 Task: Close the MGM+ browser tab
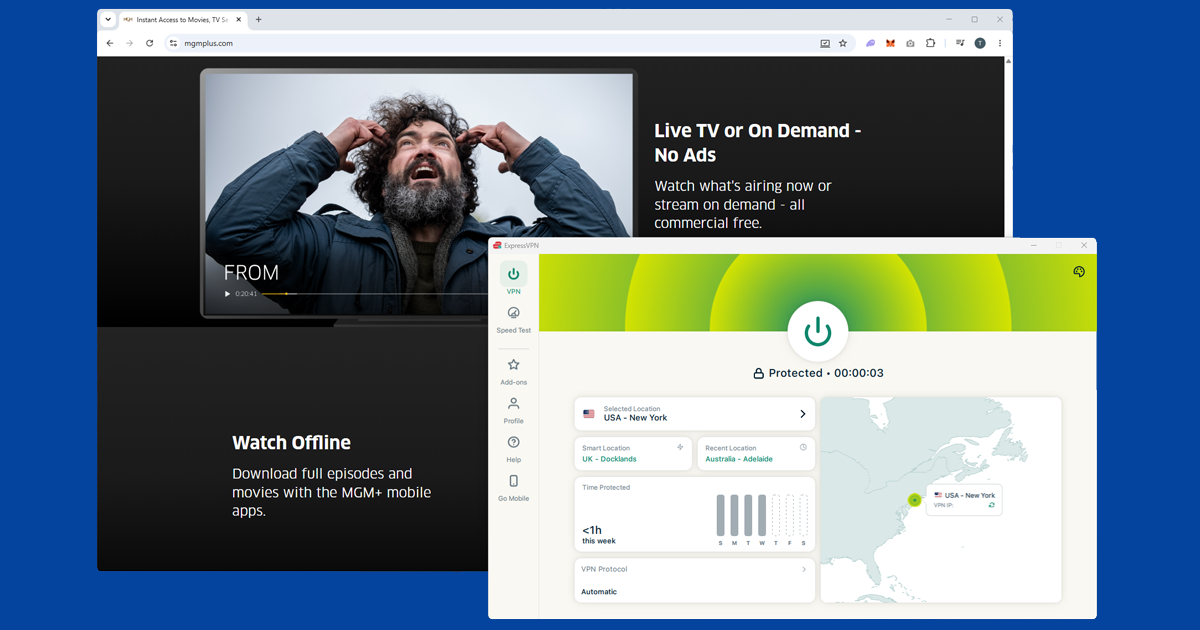[x=238, y=19]
